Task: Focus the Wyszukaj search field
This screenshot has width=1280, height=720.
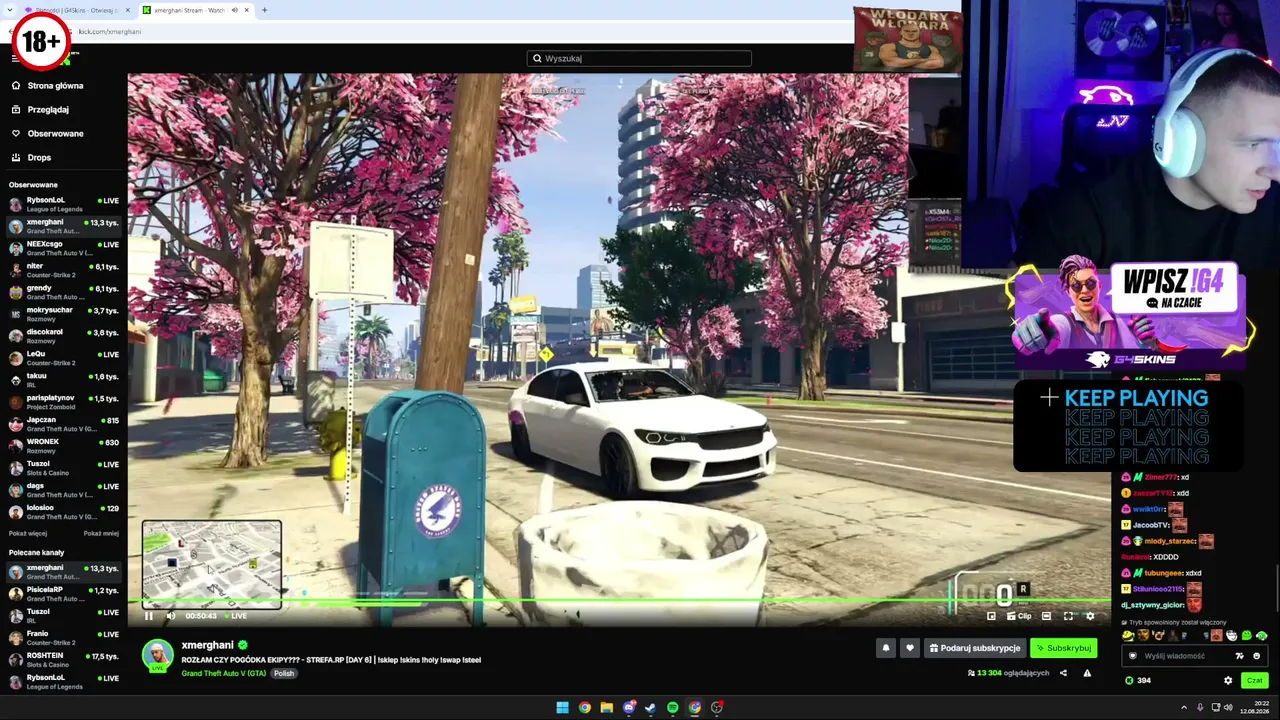Action: tap(639, 58)
